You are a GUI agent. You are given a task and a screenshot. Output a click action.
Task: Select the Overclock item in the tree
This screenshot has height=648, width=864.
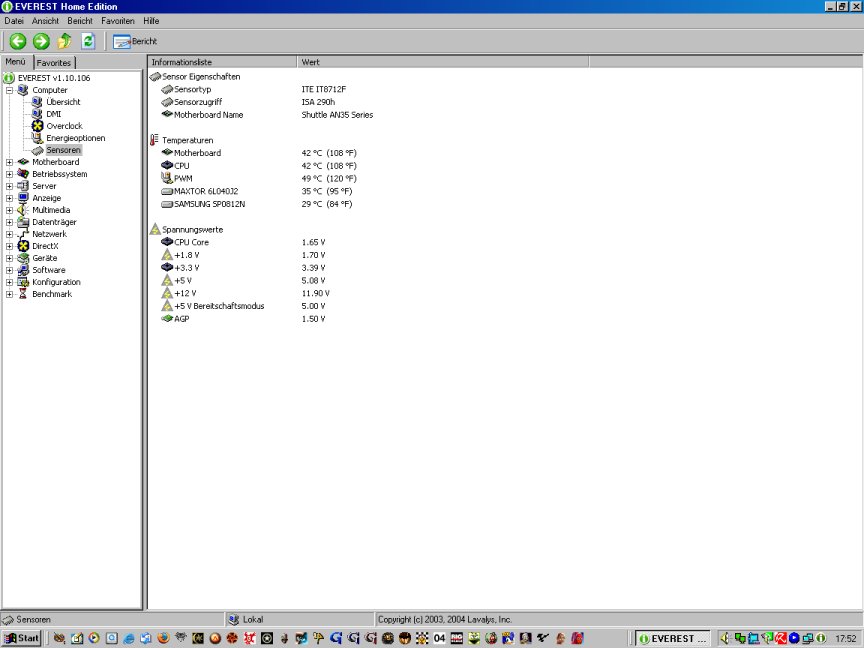pyautogui.click(x=64, y=126)
